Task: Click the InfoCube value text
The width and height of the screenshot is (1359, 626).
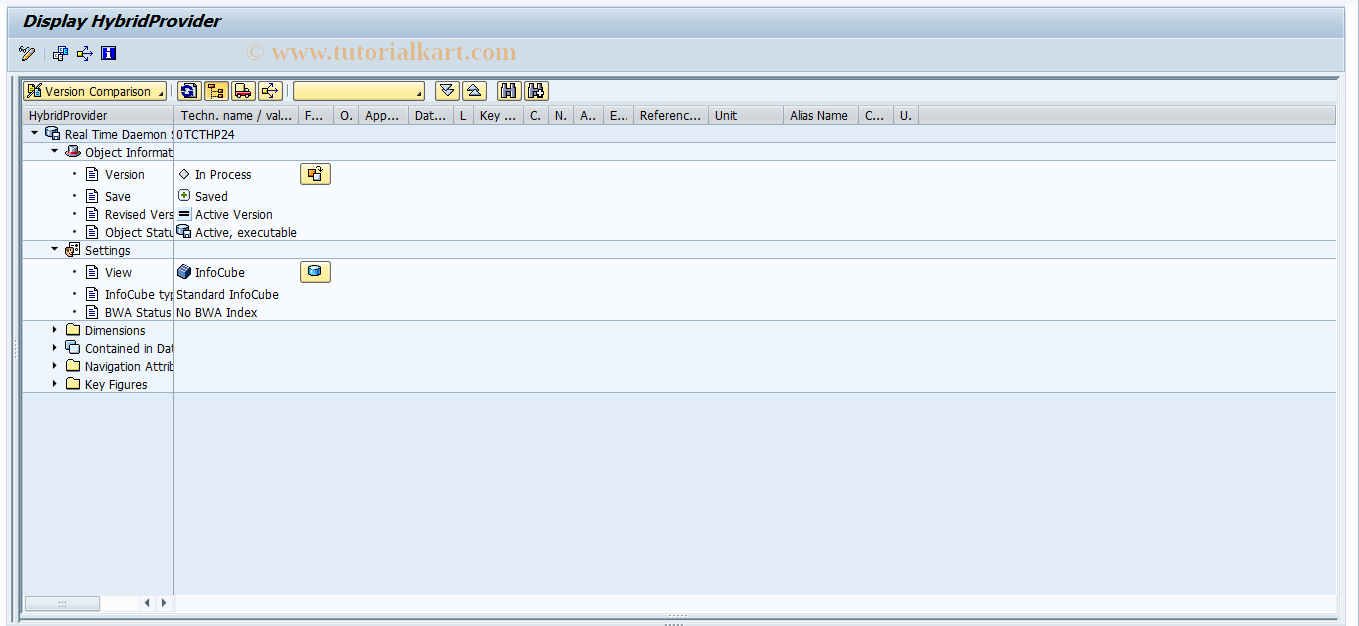Action: pos(220,272)
